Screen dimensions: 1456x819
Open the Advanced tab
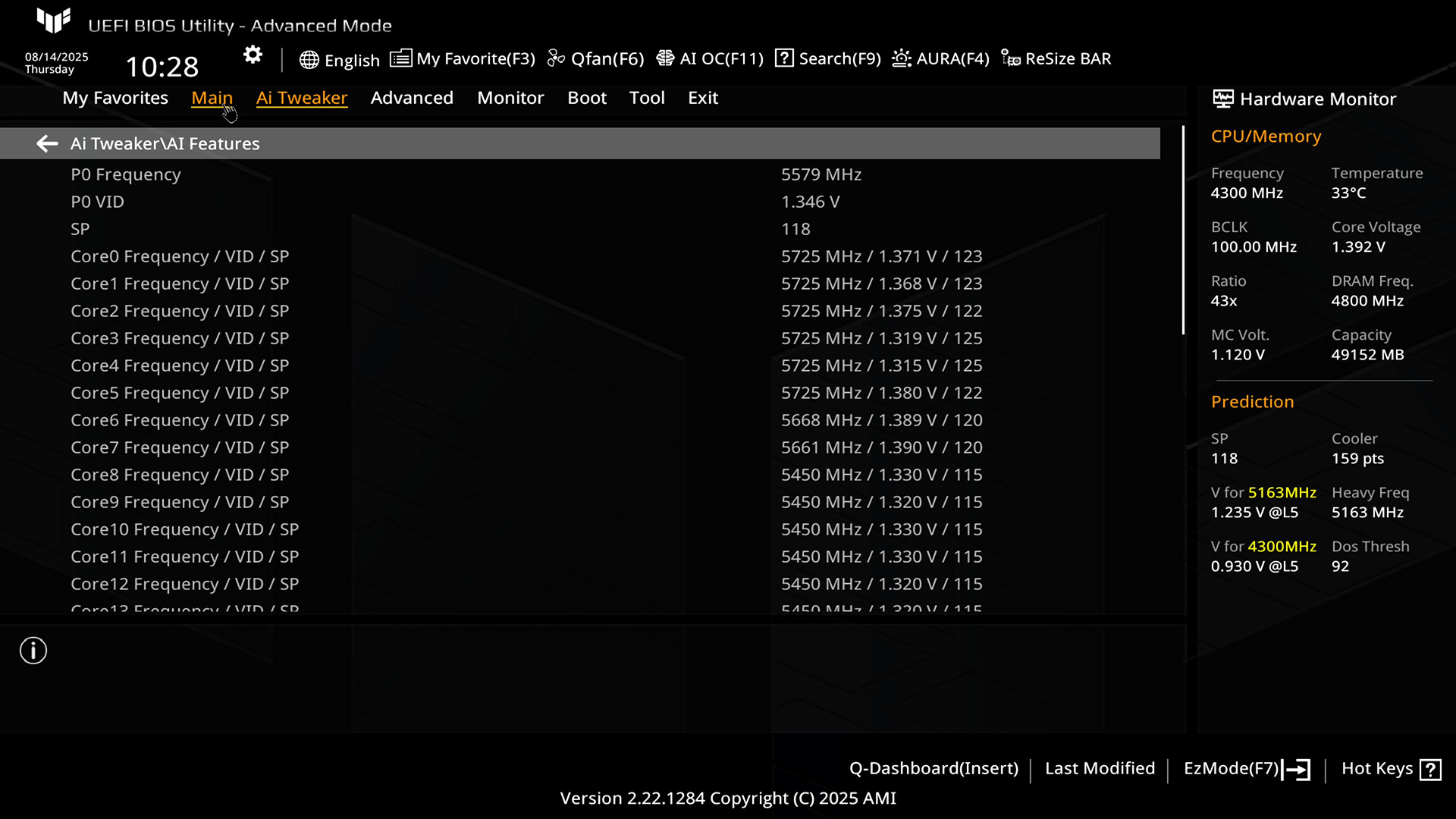coord(412,98)
